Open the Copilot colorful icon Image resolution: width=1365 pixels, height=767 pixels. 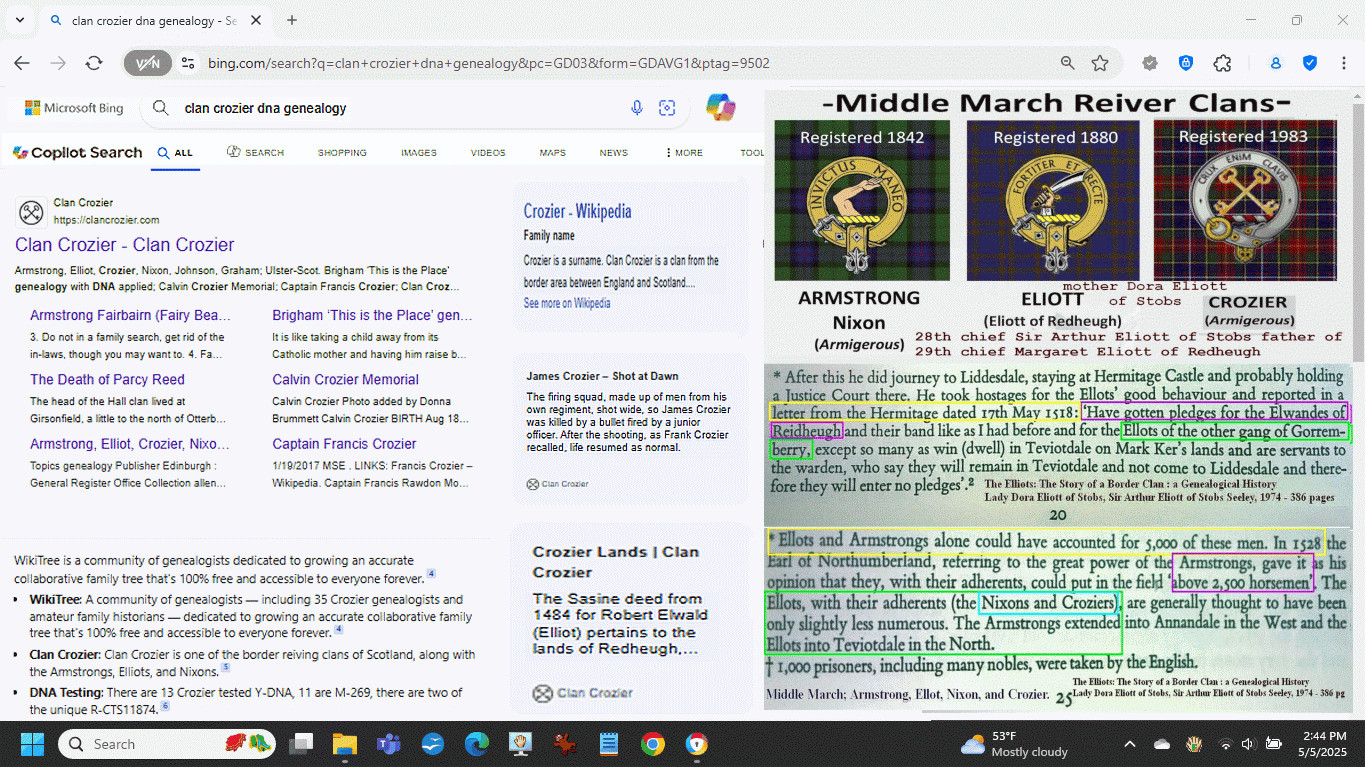point(721,107)
